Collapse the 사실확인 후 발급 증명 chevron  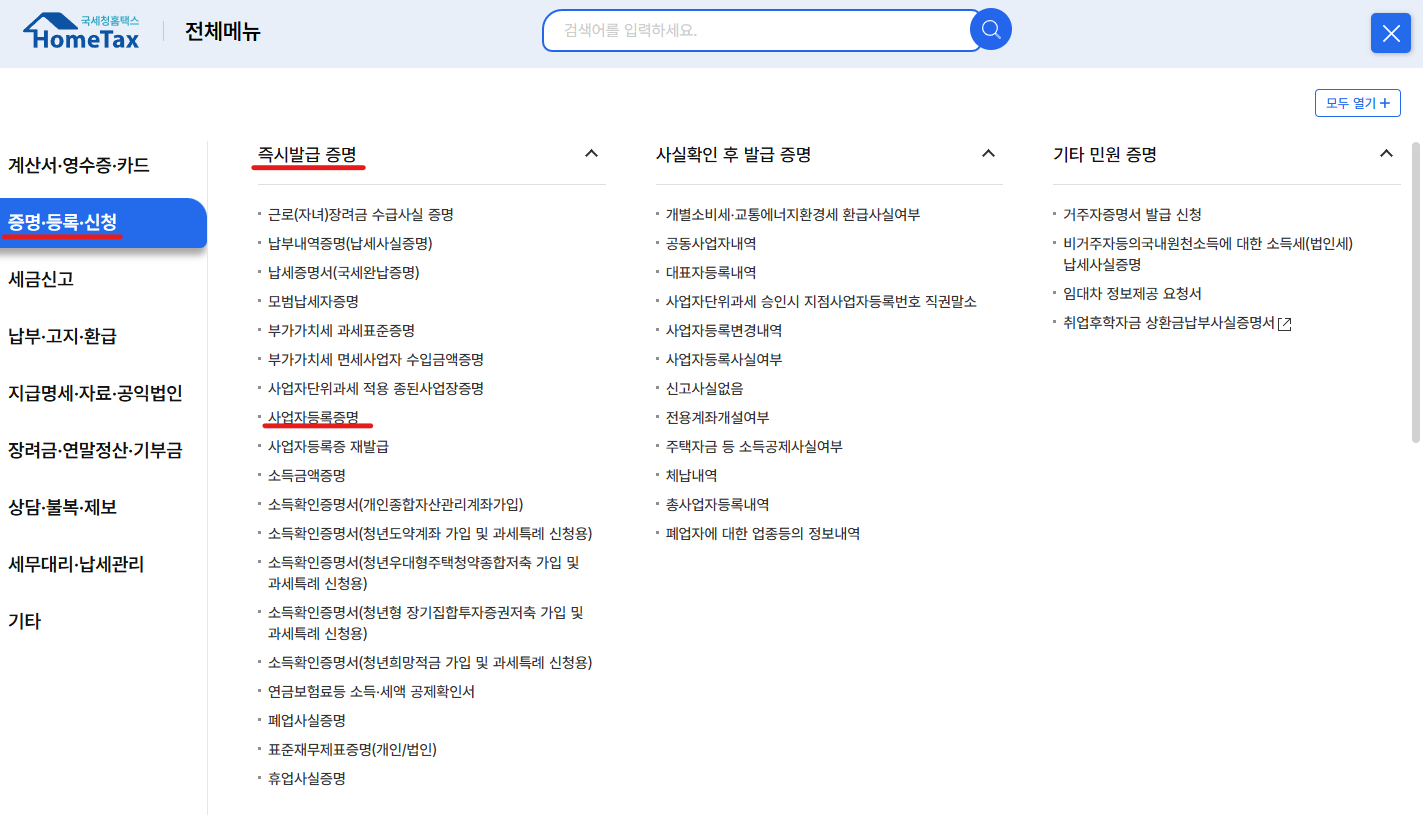tap(988, 154)
